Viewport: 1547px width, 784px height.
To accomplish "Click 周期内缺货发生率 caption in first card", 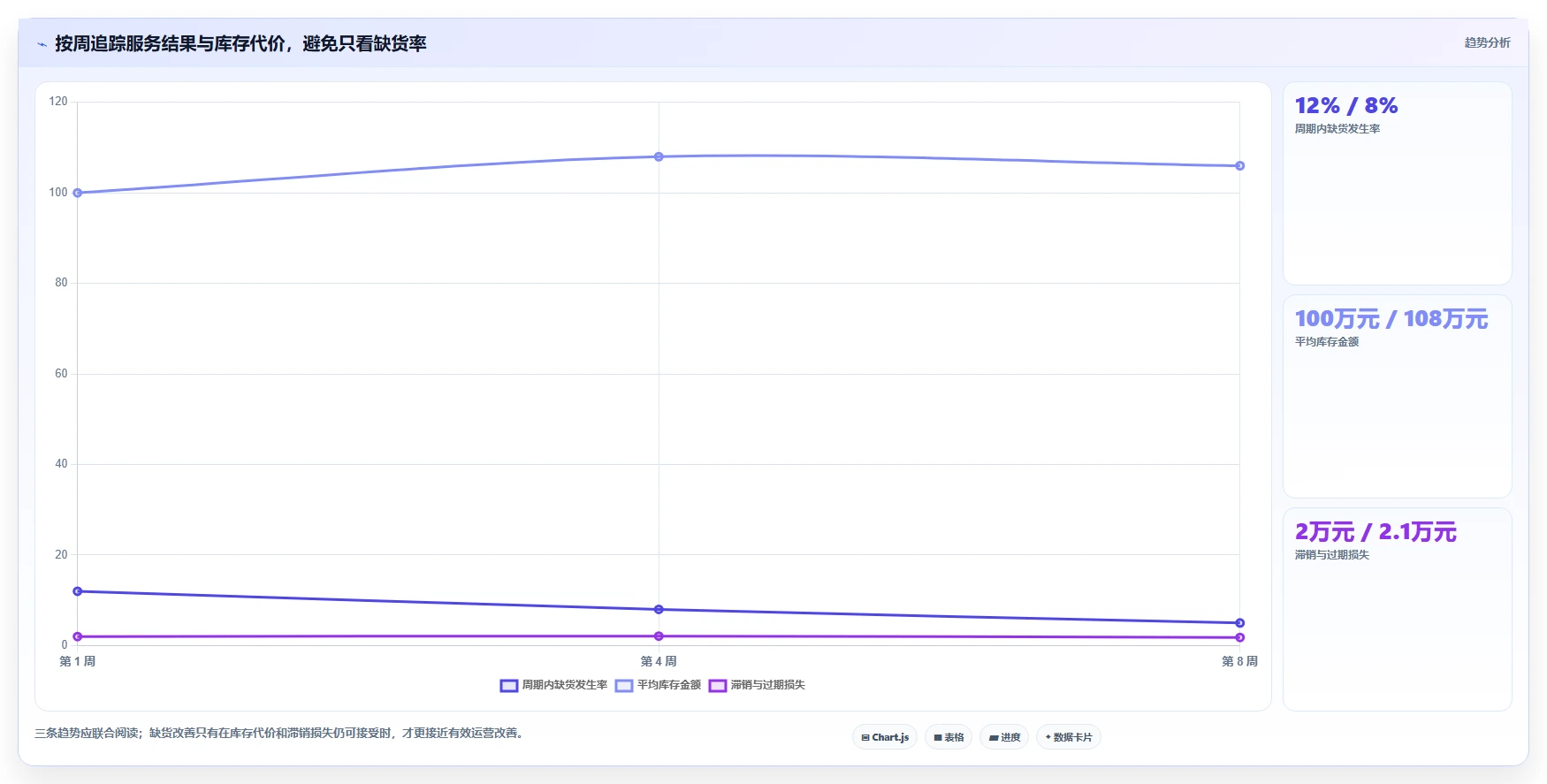I will click(x=1337, y=129).
